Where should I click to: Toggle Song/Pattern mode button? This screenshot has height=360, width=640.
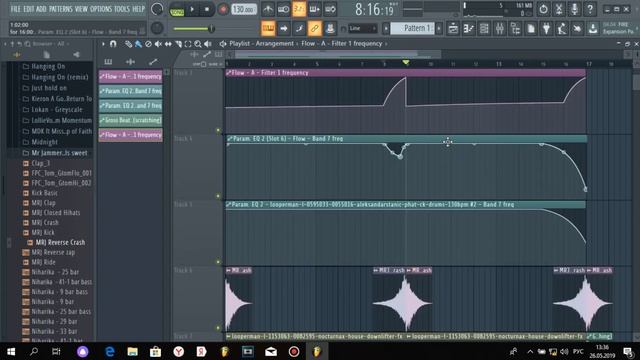(x=177, y=9)
